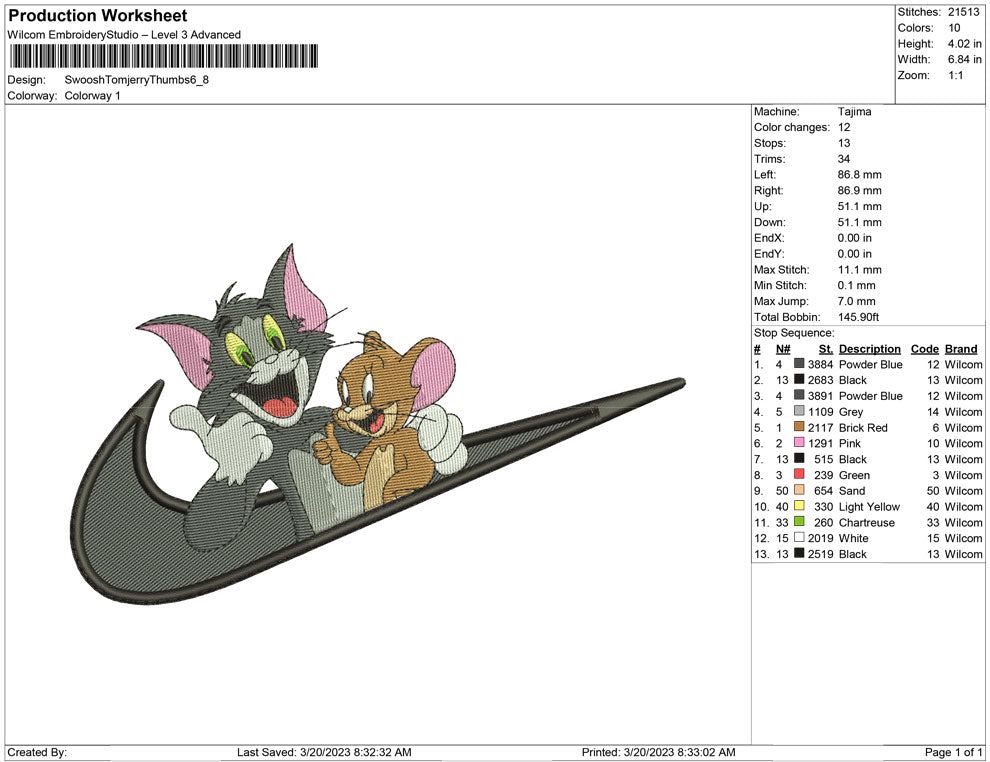Select the Right value 86.9 mm
The image size is (990, 762).
pyautogui.click(x=859, y=191)
